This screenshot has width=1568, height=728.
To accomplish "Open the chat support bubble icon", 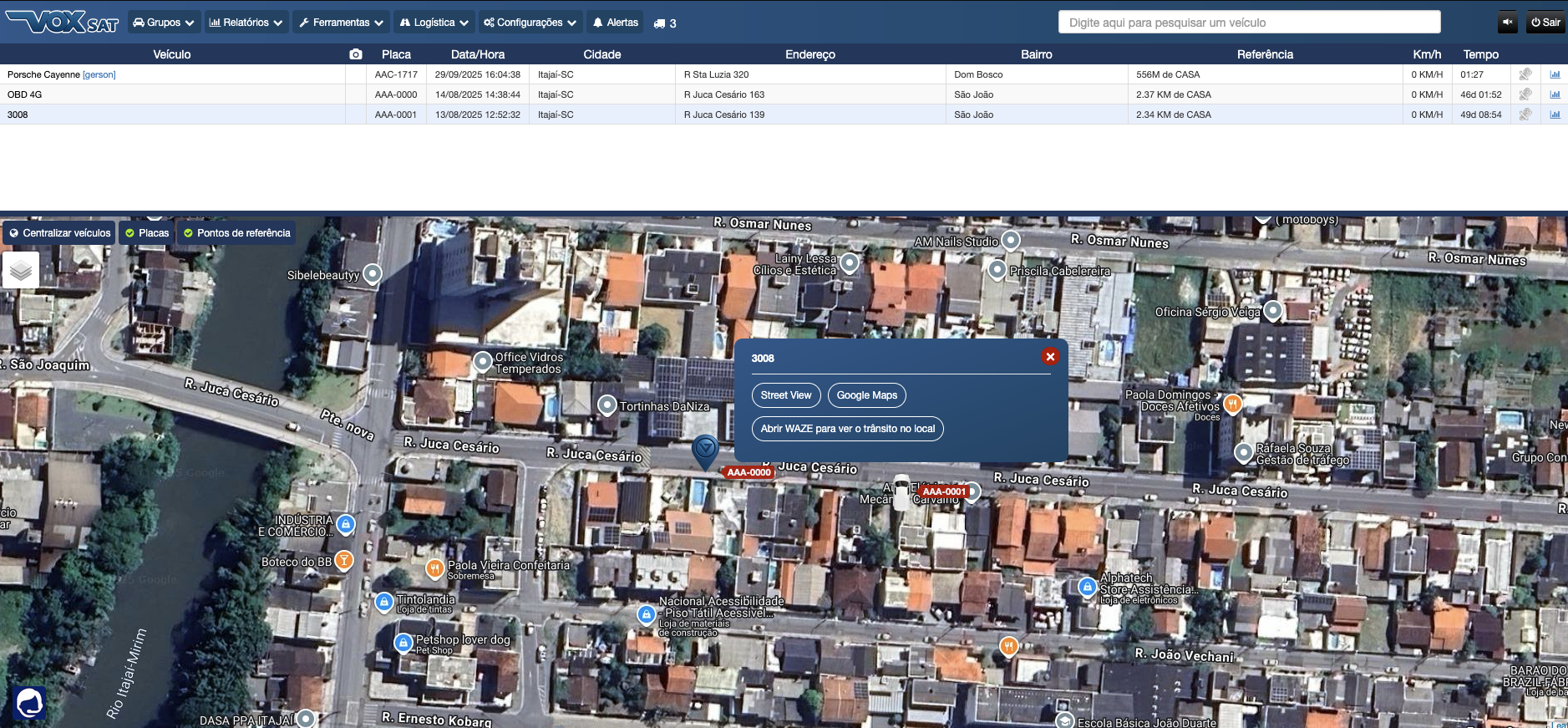I will [29, 703].
